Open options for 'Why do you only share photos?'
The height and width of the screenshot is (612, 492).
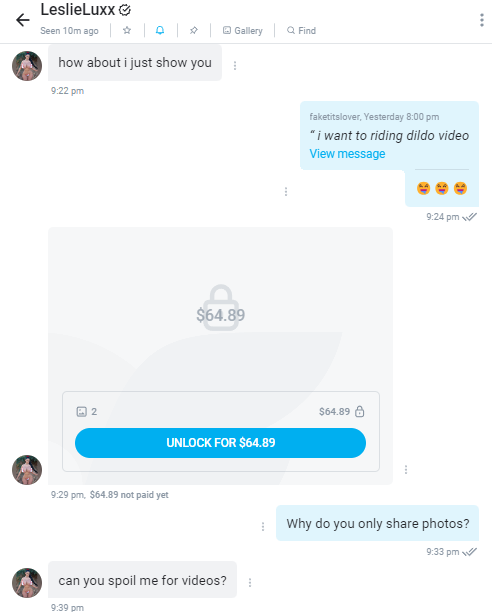click(263, 527)
